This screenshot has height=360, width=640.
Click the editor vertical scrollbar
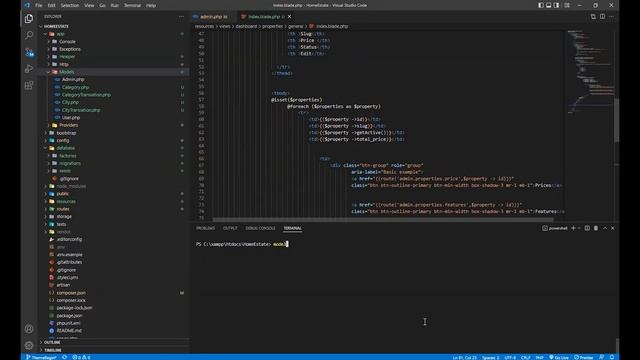pyautogui.click(x=616, y=120)
